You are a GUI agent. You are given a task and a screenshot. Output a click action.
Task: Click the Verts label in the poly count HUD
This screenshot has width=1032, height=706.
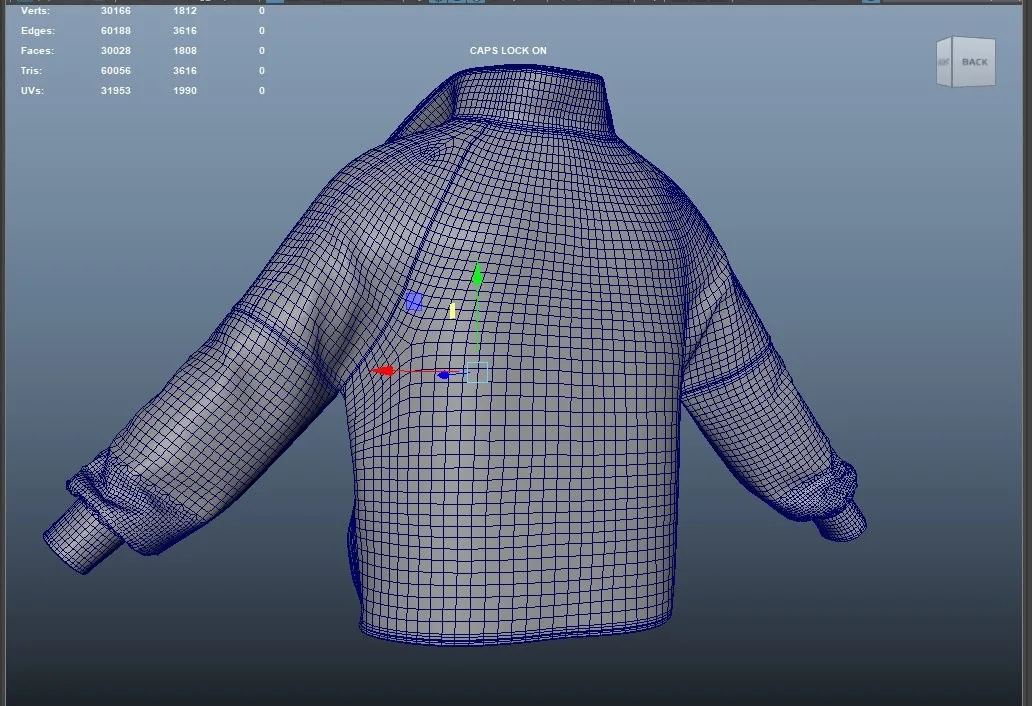(x=35, y=11)
